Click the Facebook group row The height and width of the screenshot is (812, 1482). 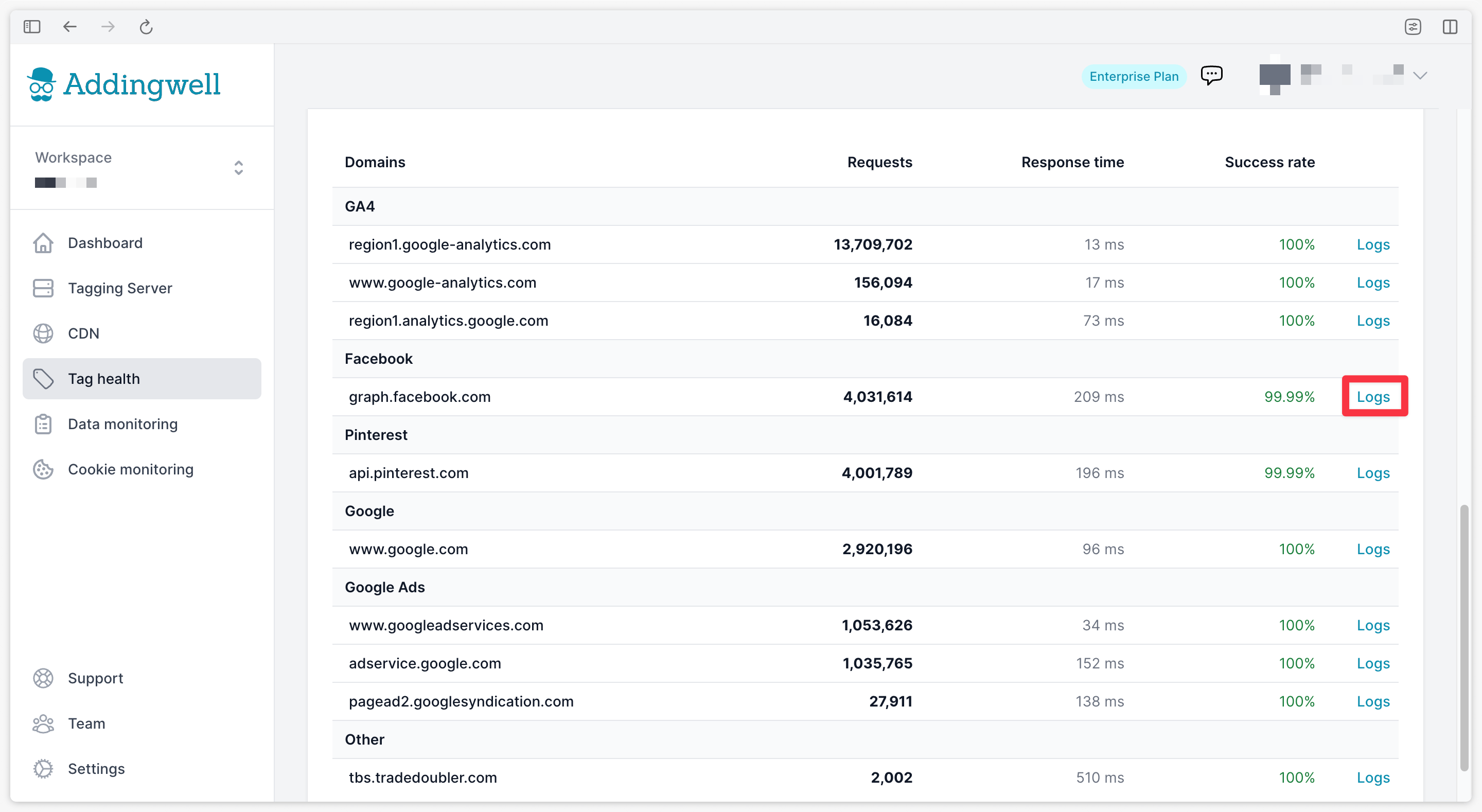coord(865,359)
